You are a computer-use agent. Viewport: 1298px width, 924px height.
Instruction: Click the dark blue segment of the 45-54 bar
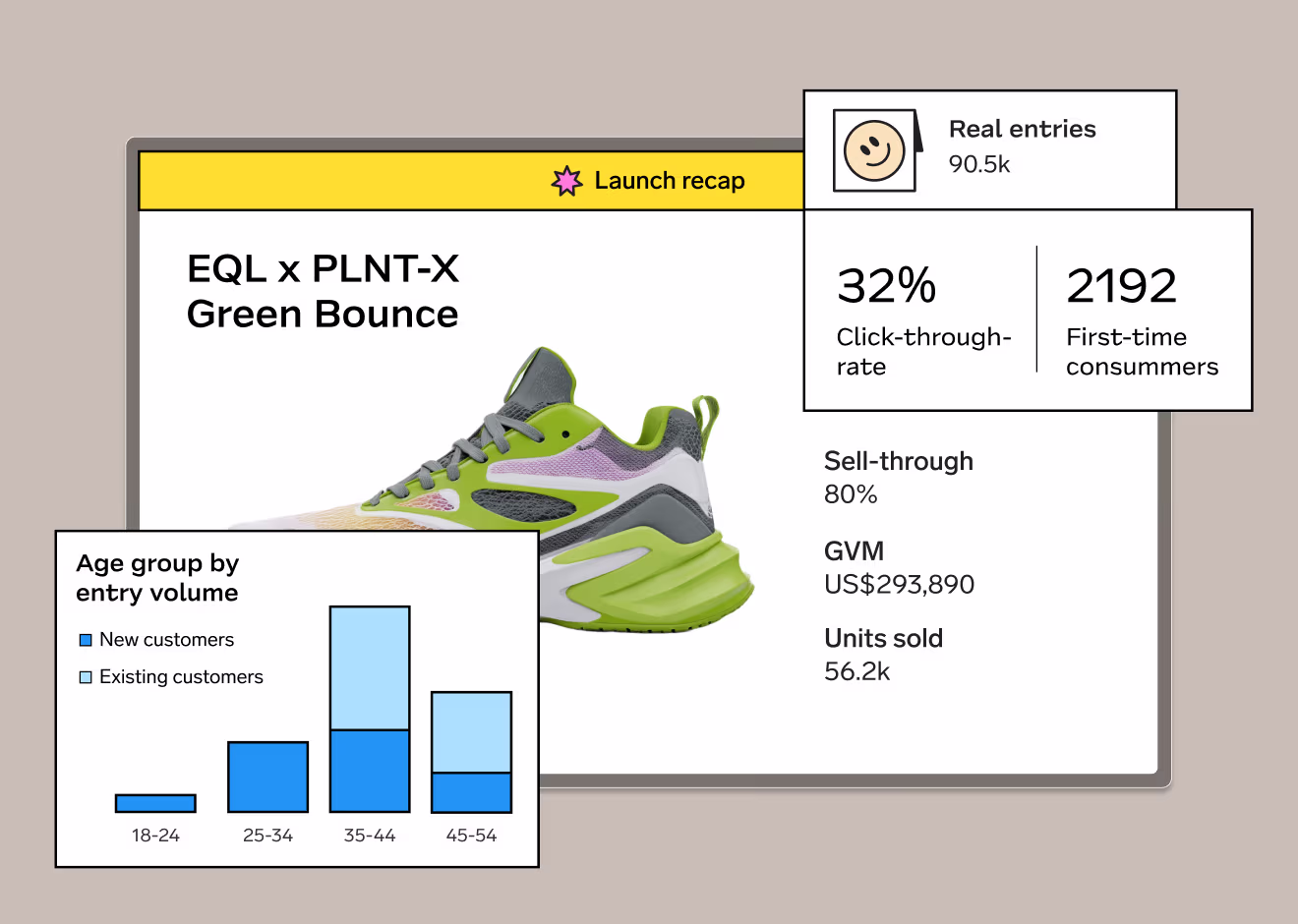pos(472,792)
